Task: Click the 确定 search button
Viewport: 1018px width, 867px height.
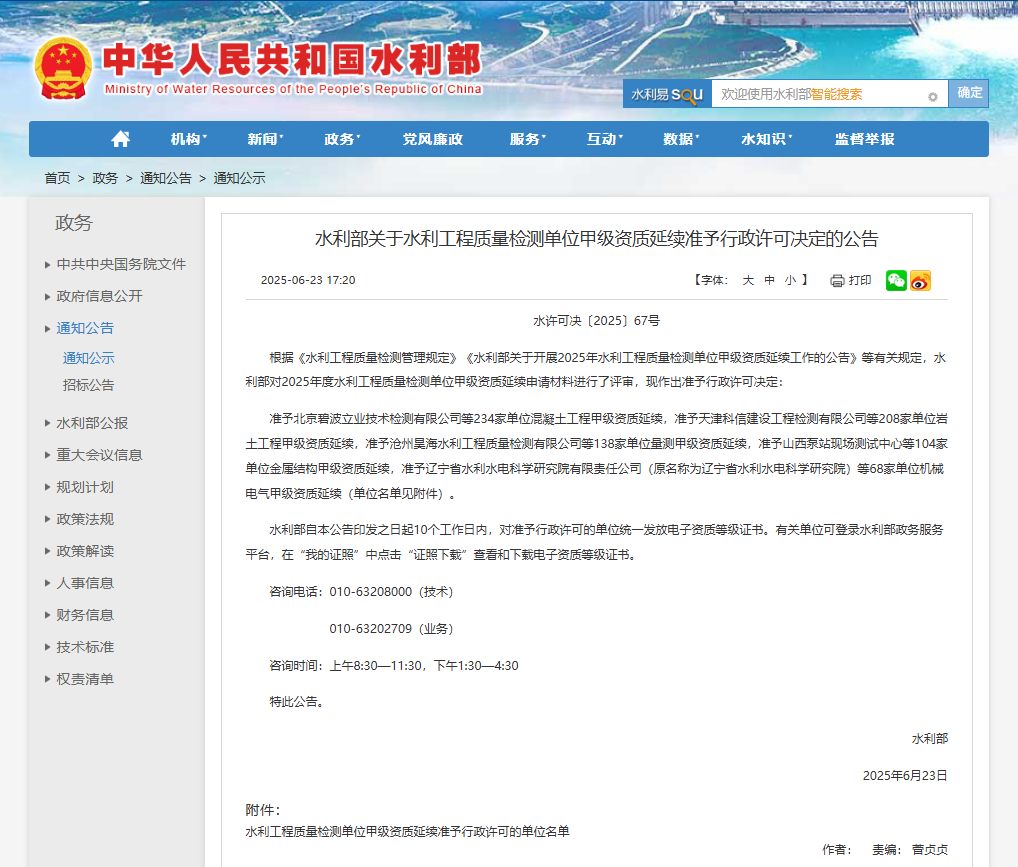Action: (969, 94)
